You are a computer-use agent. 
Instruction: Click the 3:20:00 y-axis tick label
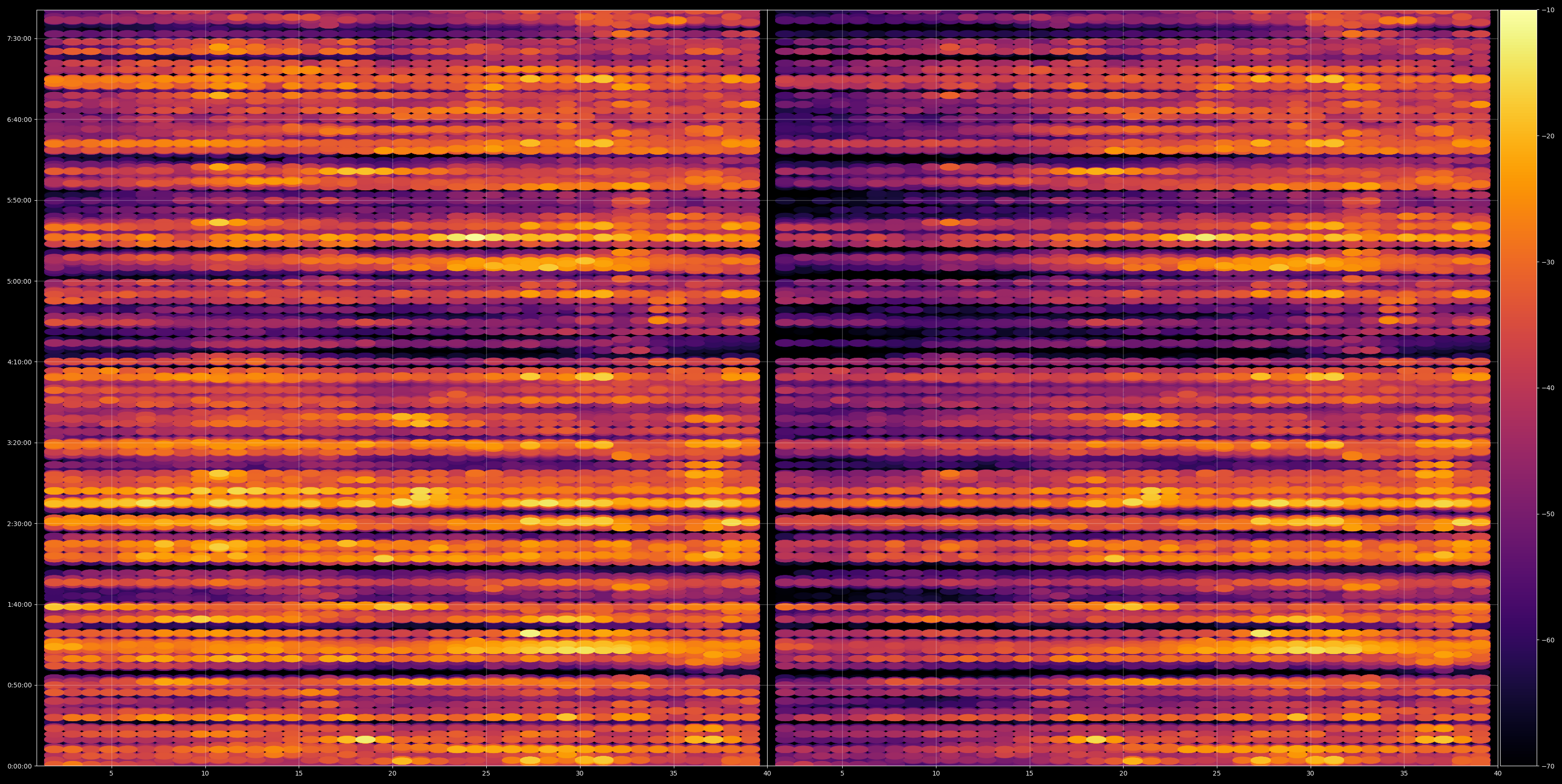point(19,443)
